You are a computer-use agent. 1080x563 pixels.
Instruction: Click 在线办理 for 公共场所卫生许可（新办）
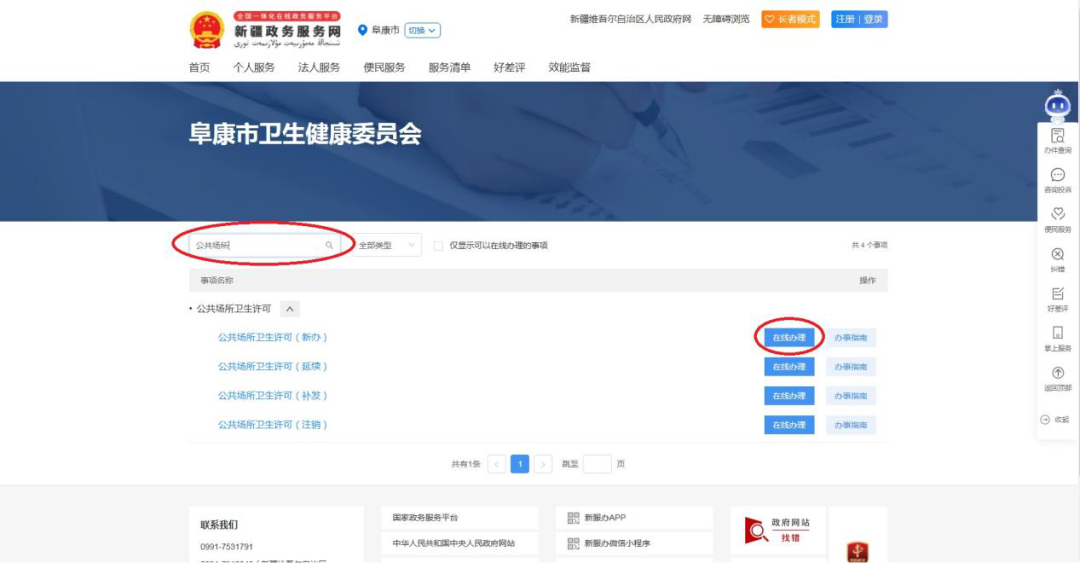coord(788,338)
